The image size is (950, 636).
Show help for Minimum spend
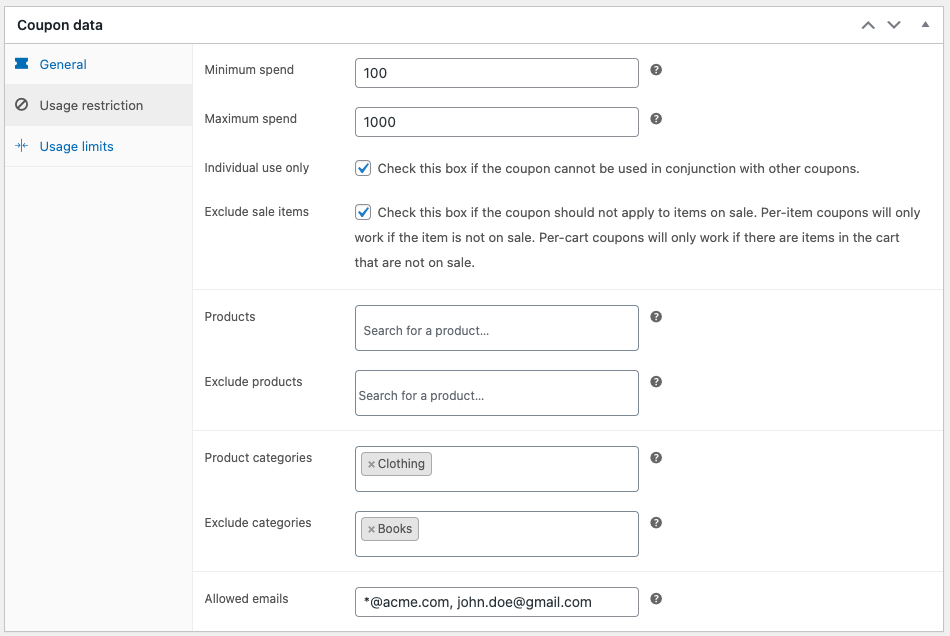(x=656, y=70)
